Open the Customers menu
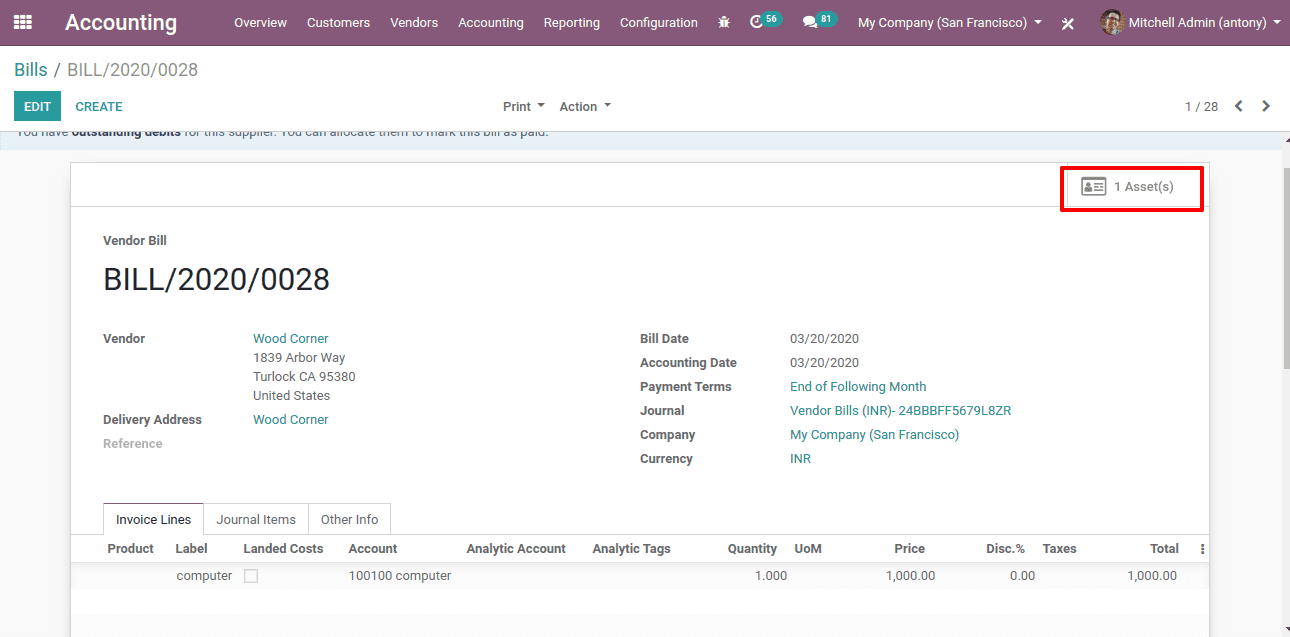 click(x=338, y=22)
